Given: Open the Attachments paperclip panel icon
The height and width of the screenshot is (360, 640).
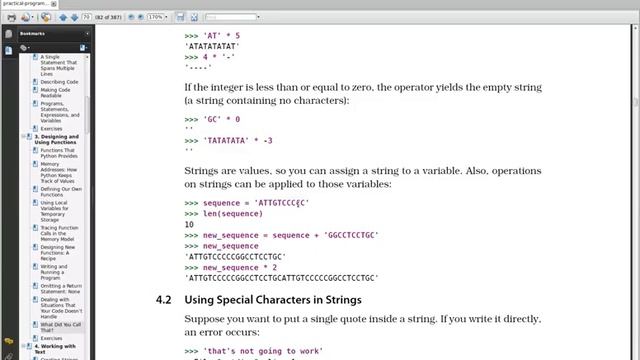Looking at the screenshot, I should click(9, 356).
